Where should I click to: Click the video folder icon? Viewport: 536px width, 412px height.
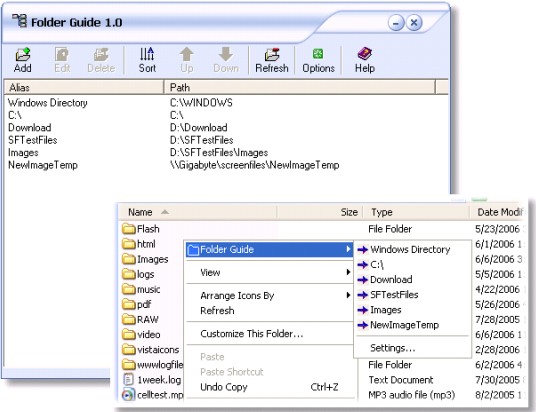[129, 334]
